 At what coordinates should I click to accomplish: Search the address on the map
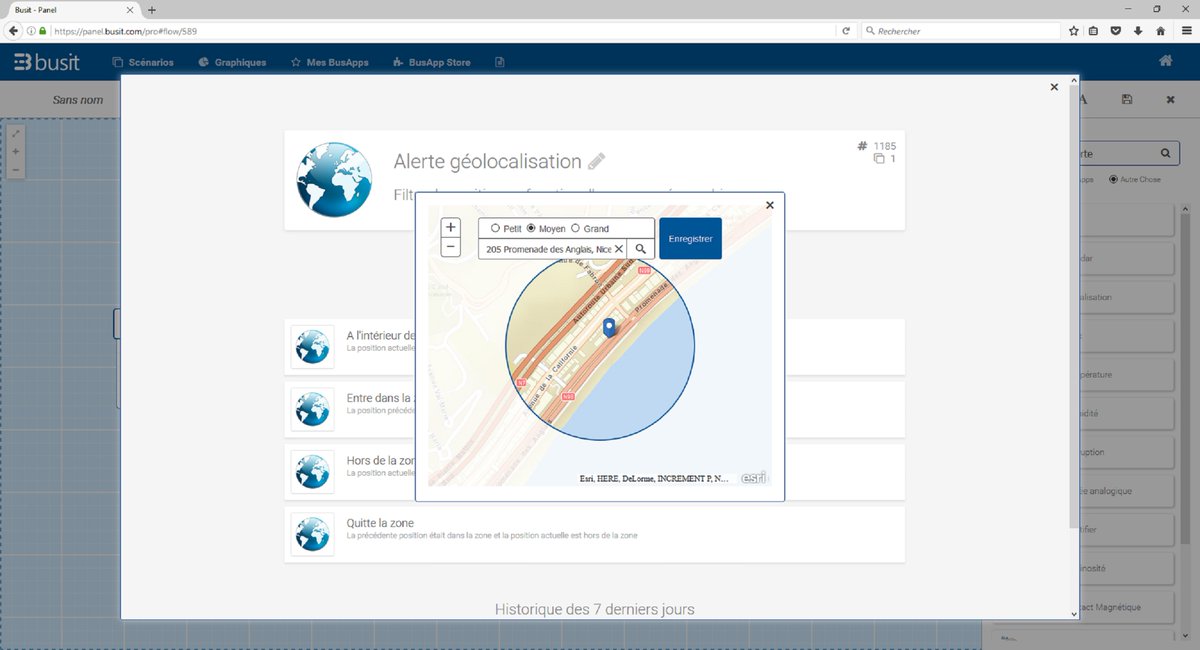[x=641, y=248]
